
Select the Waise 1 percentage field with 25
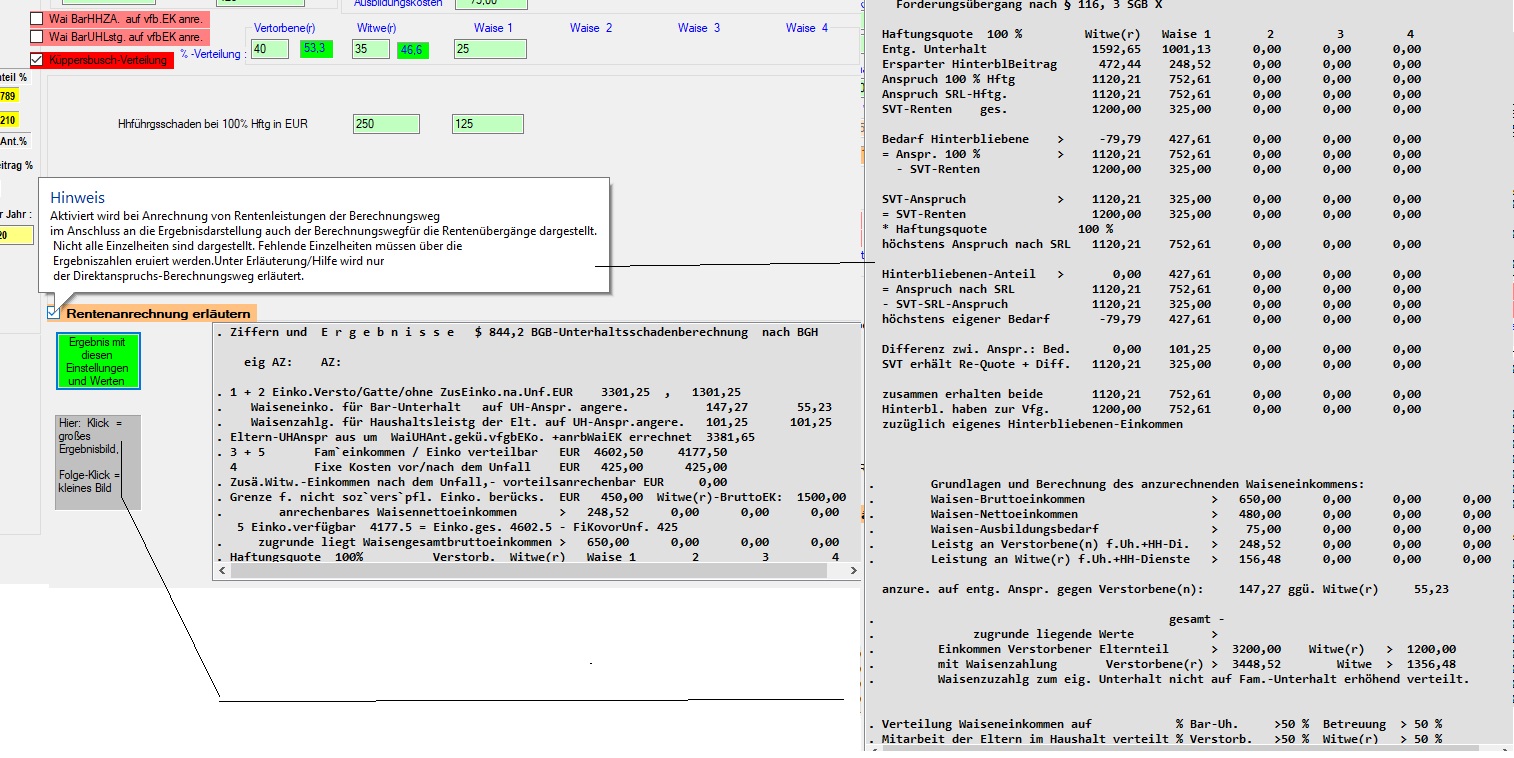pos(488,49)
